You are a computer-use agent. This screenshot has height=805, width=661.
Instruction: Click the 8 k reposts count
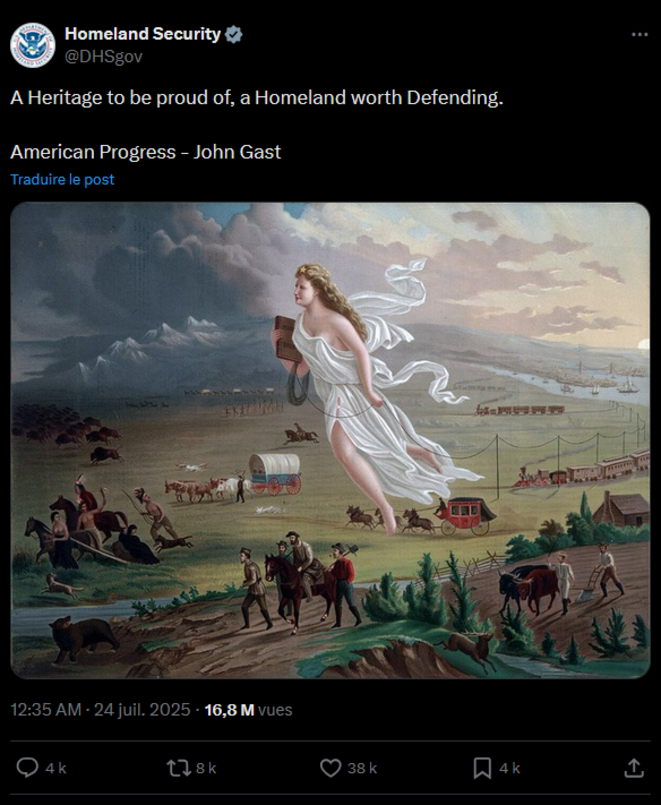coord(206,768)
